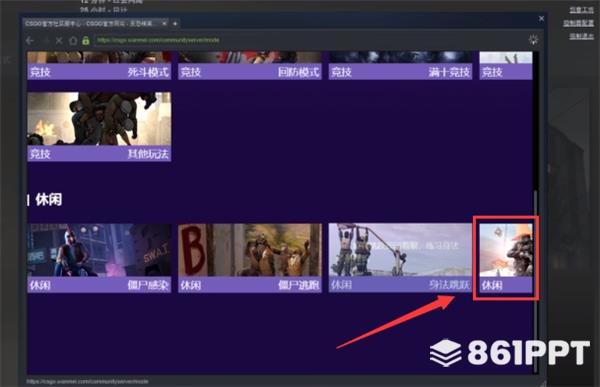Open the 回防模式 game mode card

(250, 65)
